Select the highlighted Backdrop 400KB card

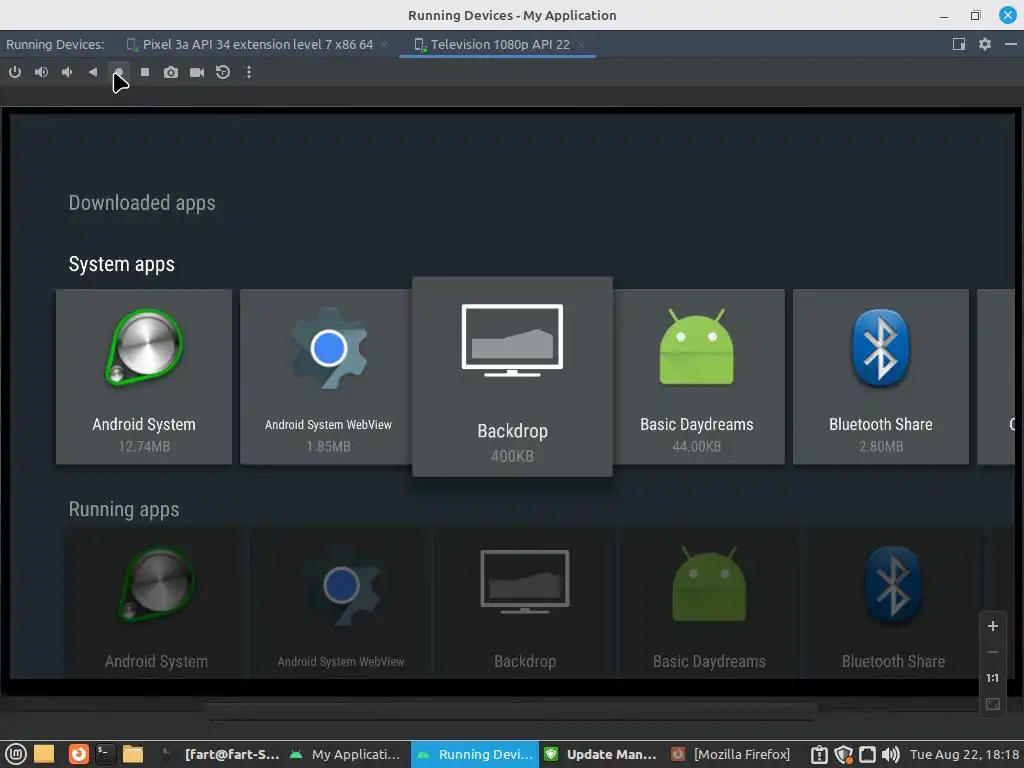(x=512, y=377)
